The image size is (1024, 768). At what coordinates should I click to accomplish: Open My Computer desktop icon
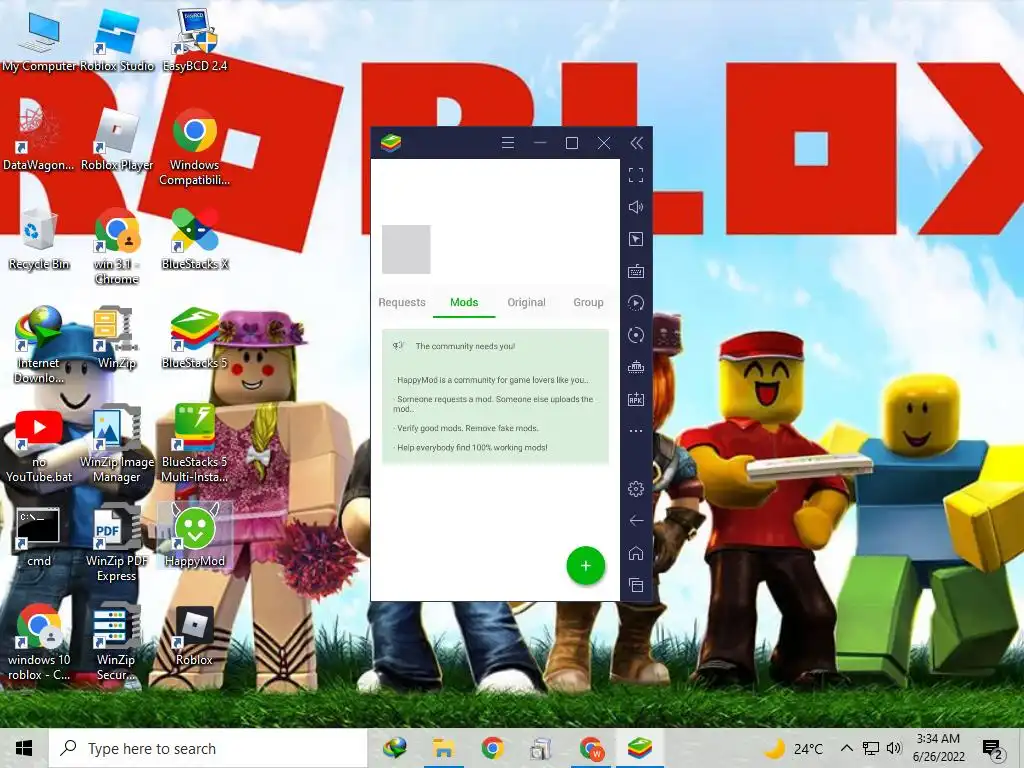point(39,40)
